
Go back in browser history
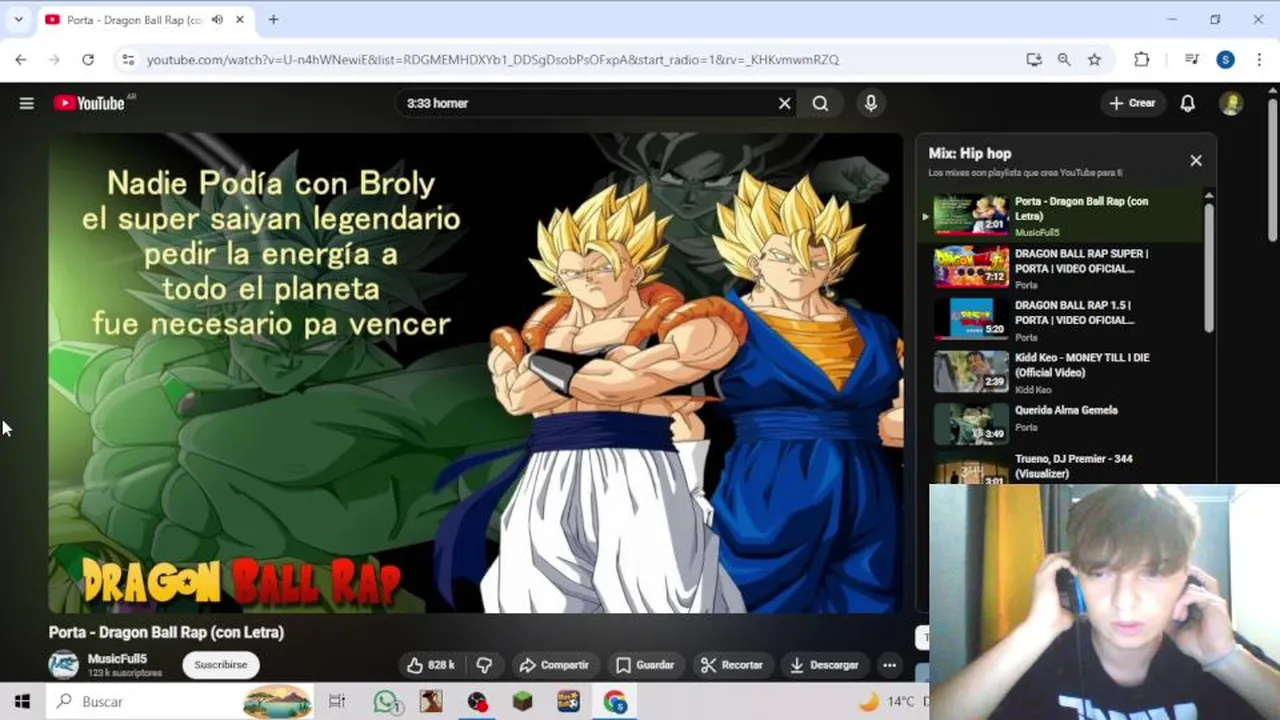point(21,60)
